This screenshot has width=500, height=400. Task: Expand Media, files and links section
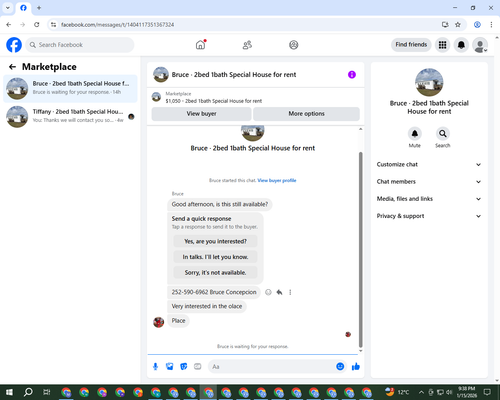pyautogui.click(x=429, y=199)
